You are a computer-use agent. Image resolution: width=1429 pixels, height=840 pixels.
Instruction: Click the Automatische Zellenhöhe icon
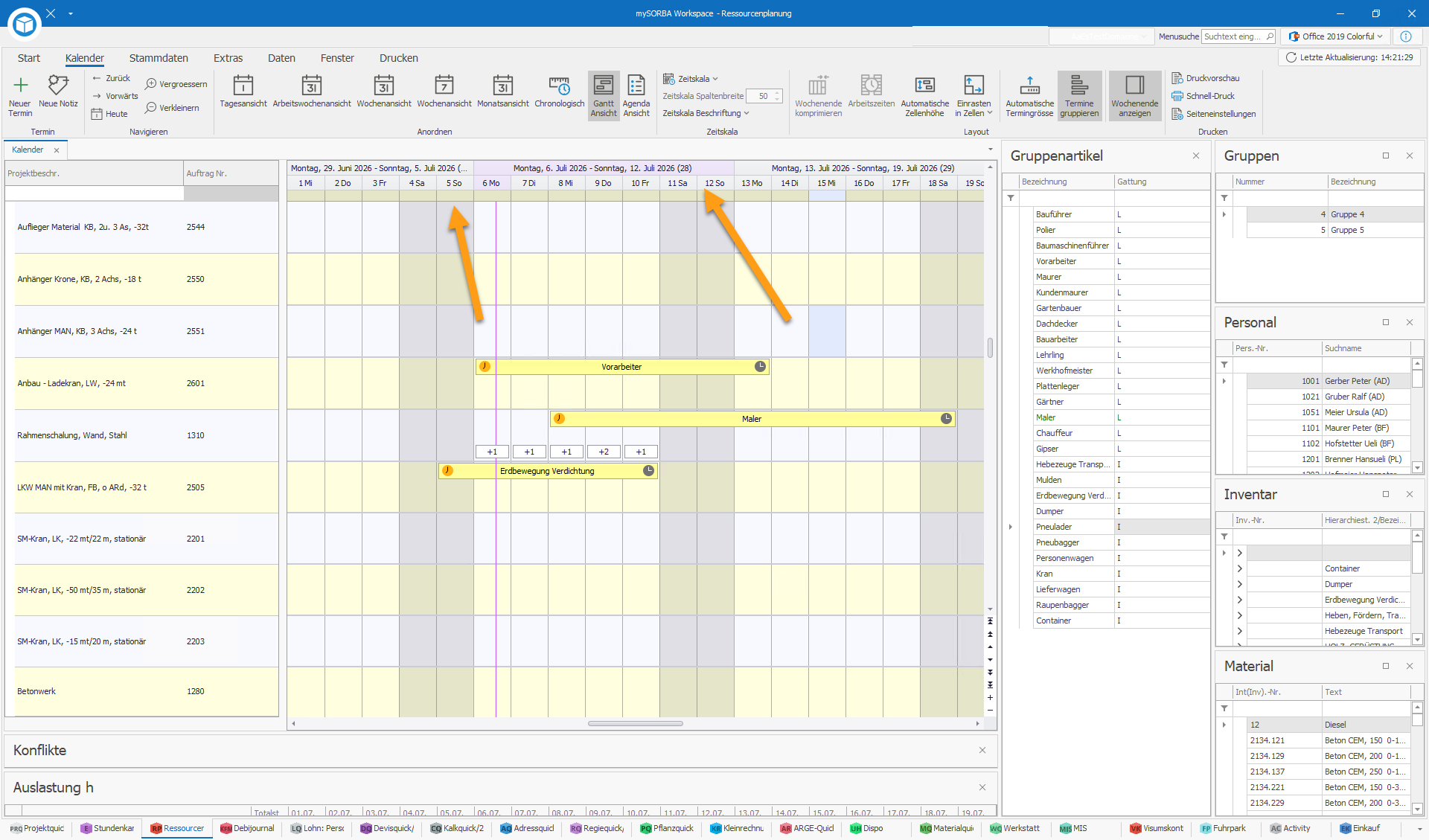point(924,86)
